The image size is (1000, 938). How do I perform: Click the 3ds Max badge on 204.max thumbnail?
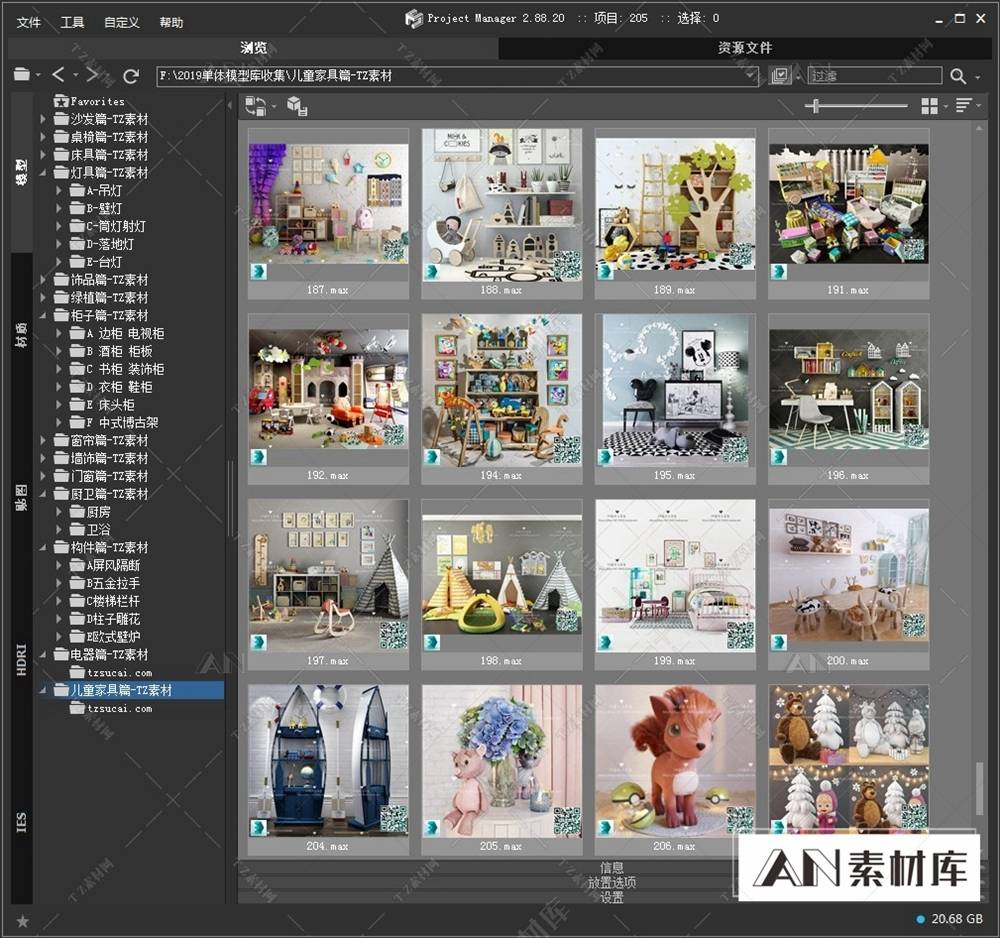pyautogui.click(x=258, y=828)
